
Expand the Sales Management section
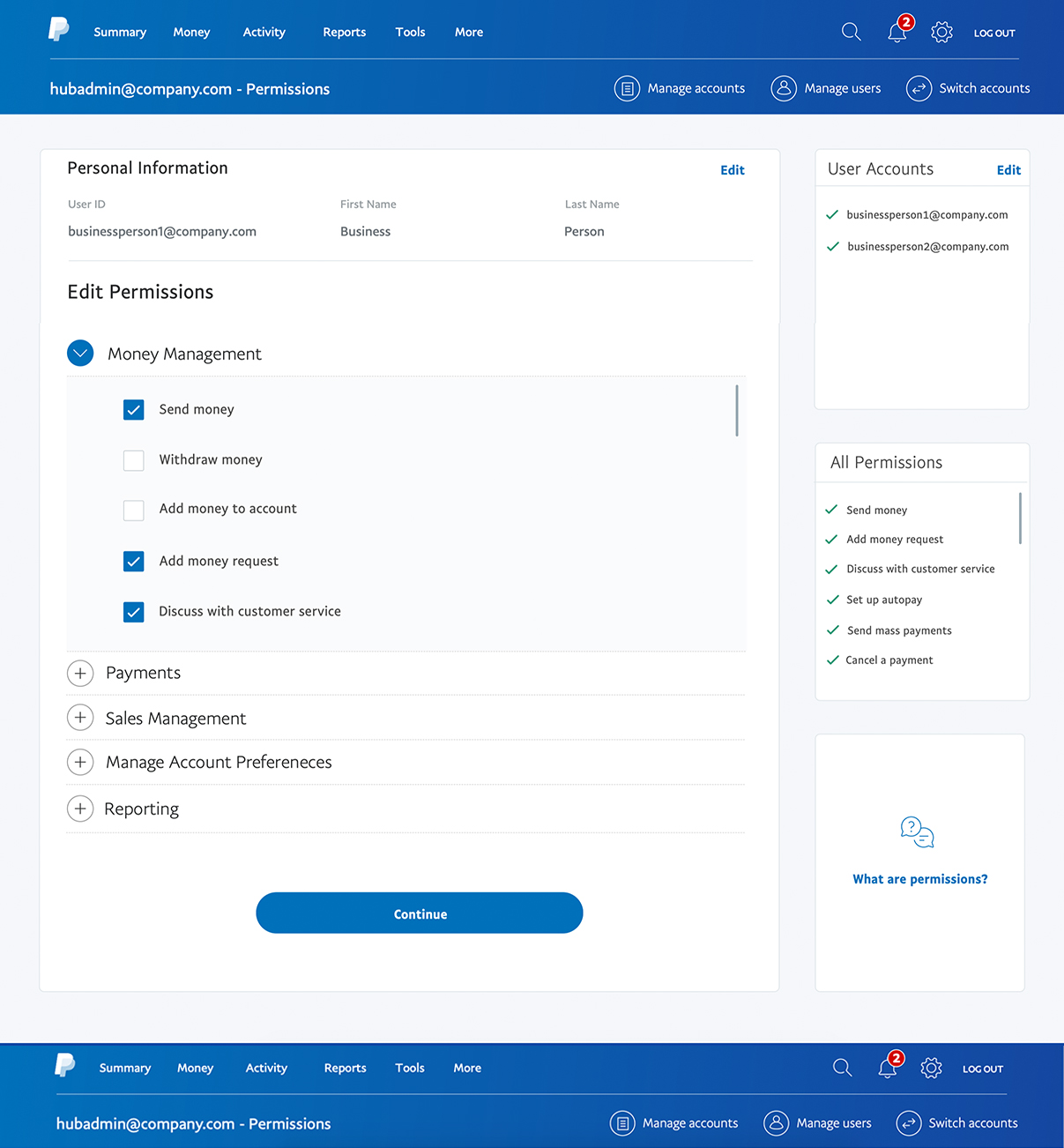point(80,719)
